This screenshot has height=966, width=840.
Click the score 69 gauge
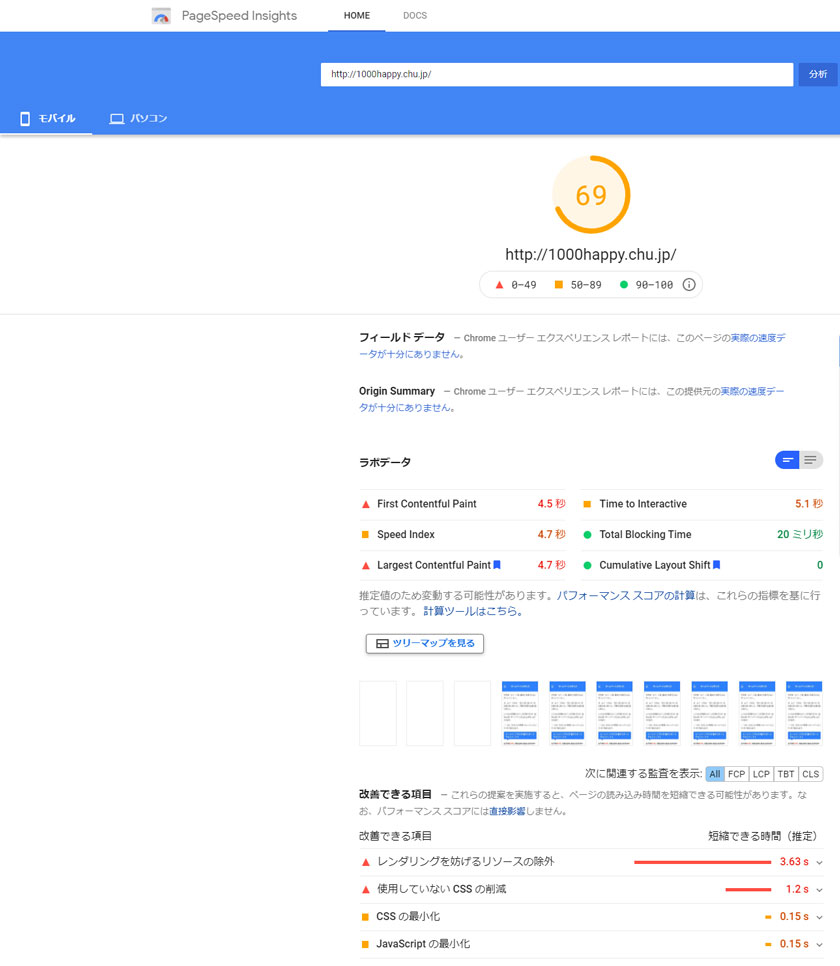click(x=591, y=195)
